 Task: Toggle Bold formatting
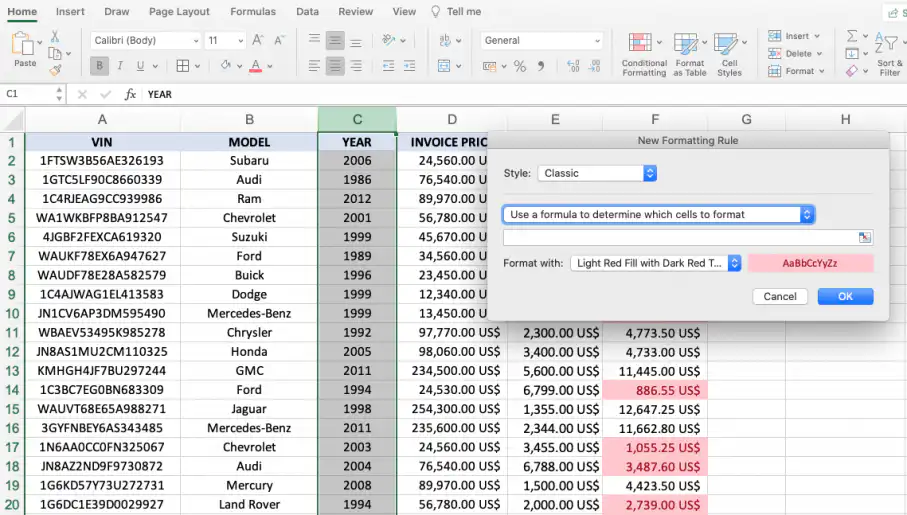click(99, 66)
